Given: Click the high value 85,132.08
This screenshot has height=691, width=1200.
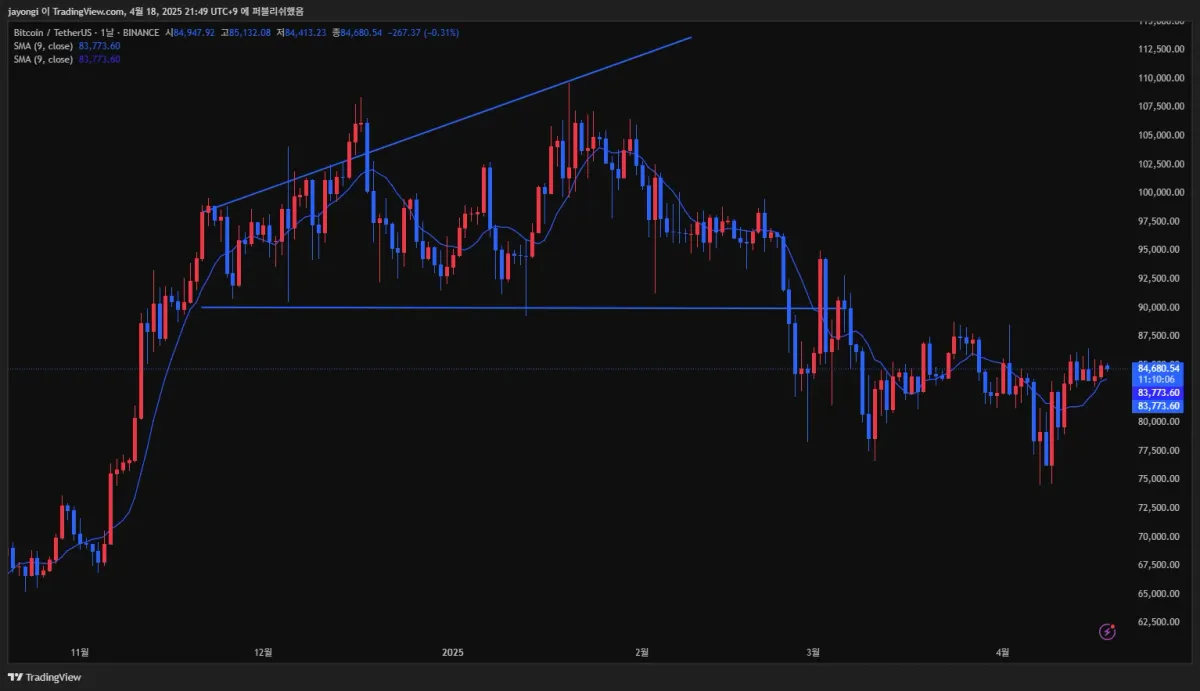Looking at the screenshot, I should [x=249, y=32].
